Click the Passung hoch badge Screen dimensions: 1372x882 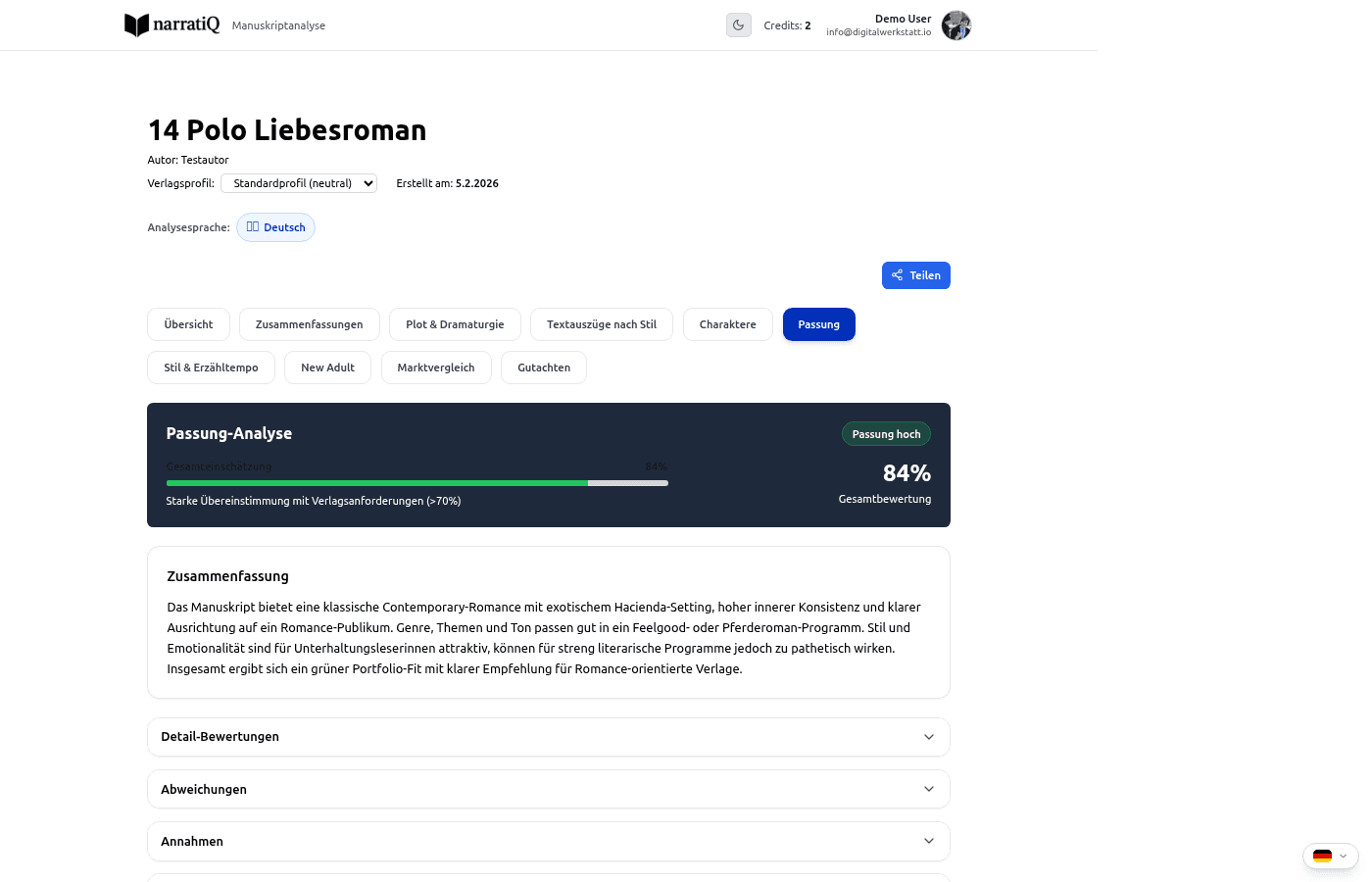pos(886,434)
